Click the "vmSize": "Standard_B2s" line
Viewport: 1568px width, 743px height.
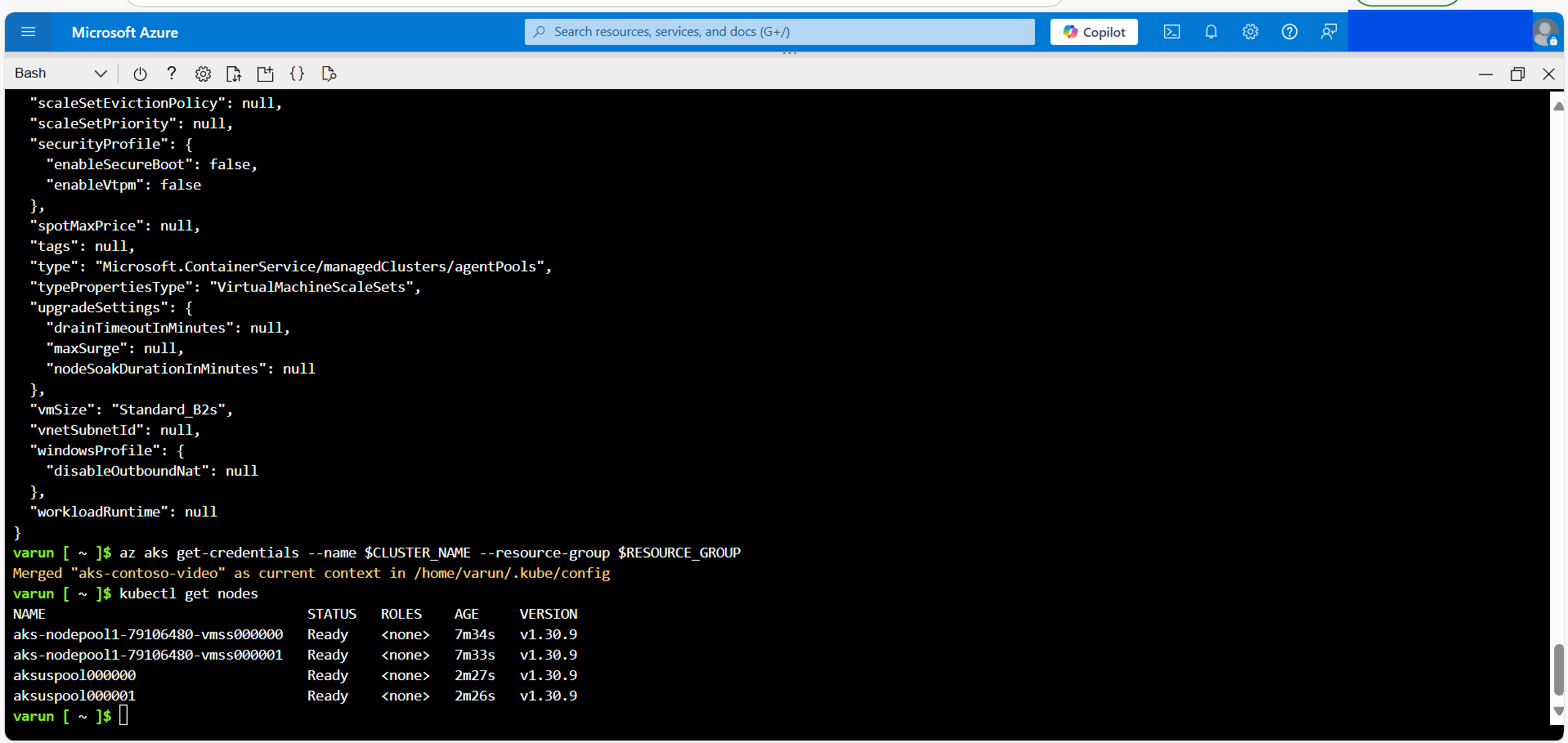pyautogui.click(x=132, y=410)
